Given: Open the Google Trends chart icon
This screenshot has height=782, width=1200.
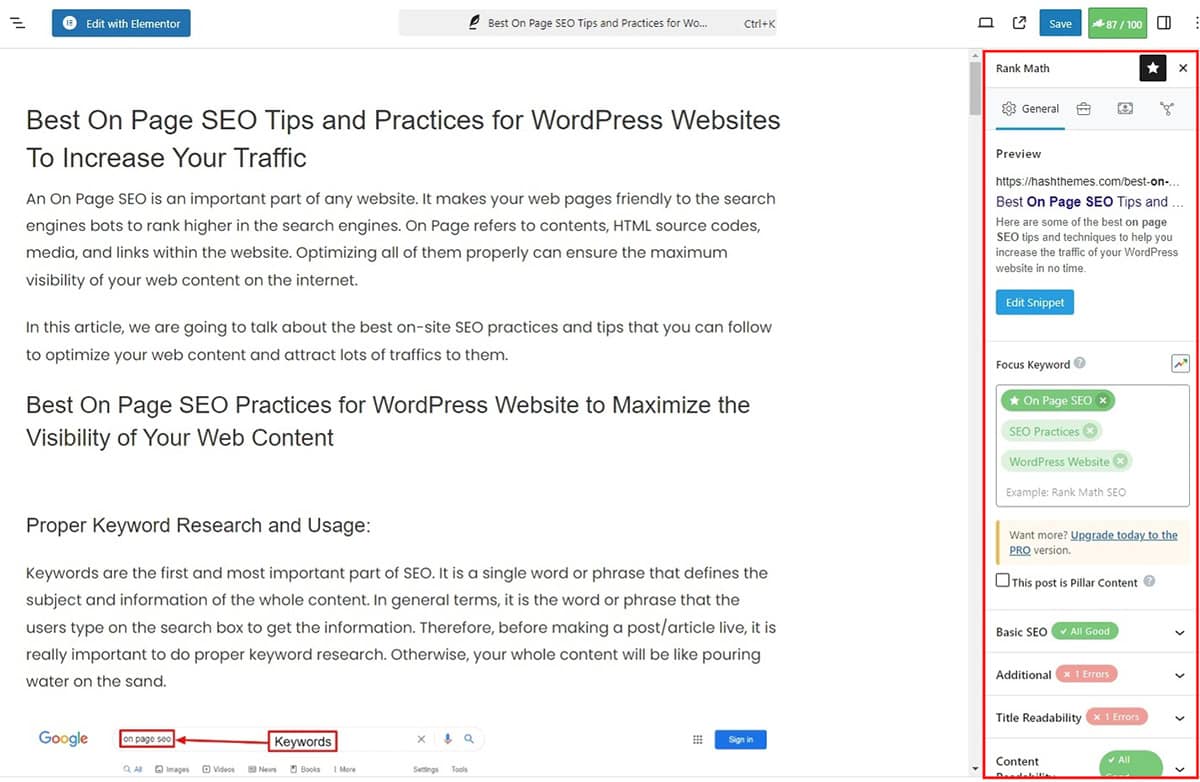Looking at the screenshot, I should coord(1180,364).
